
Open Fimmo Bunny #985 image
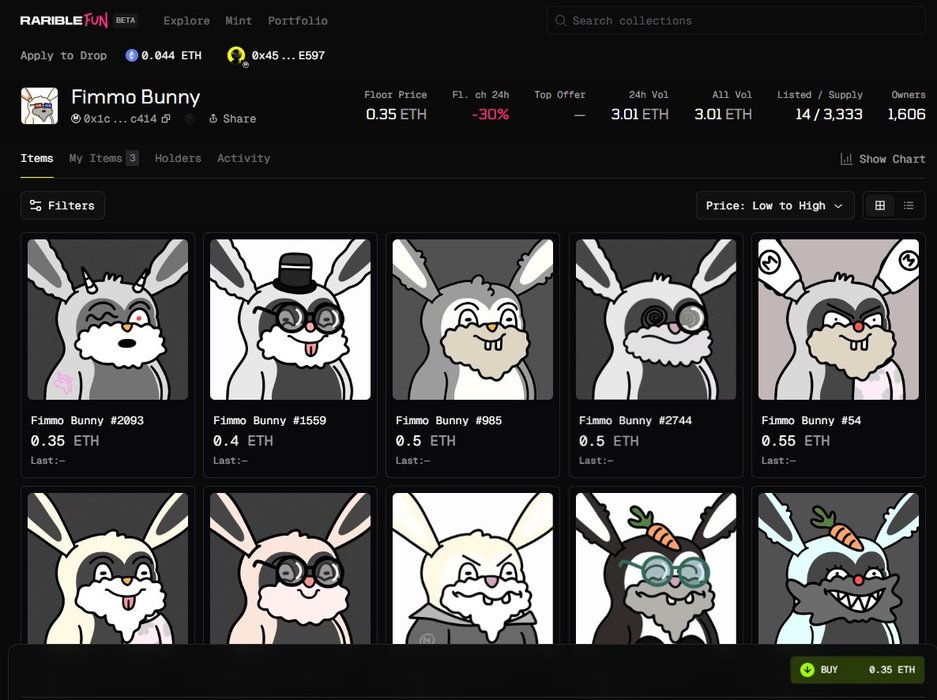(473, 319)
